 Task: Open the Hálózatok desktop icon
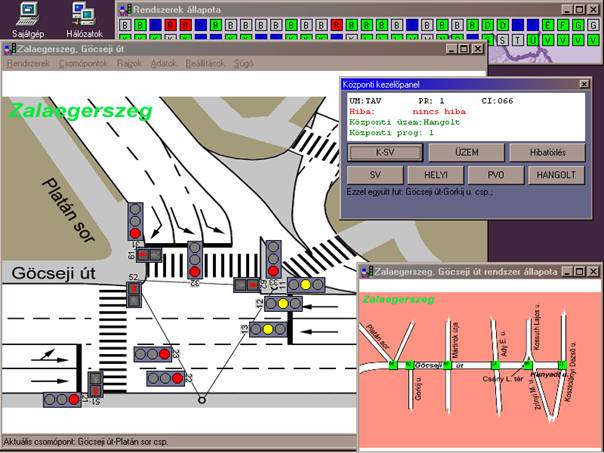(84, 14)
